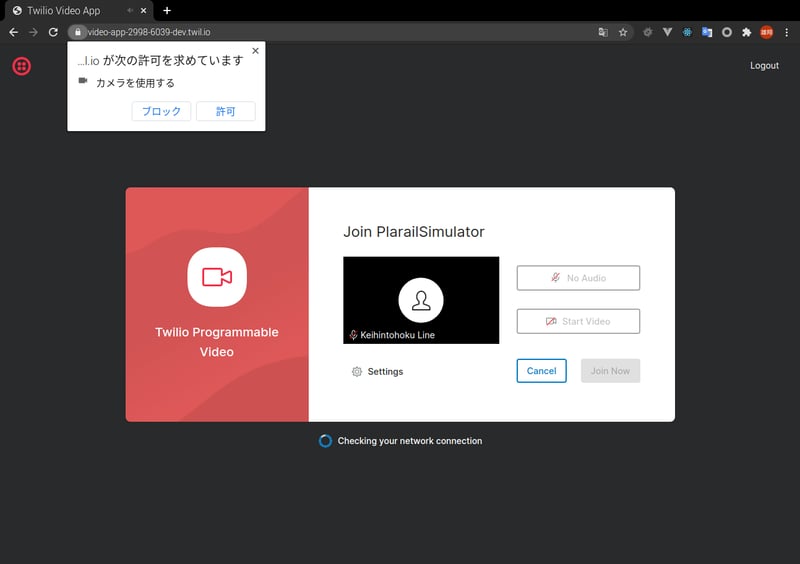This screenshot has height=564, width=800.
Task: Click 'Twilio Programmable Video' text
Action: (217, 342)
